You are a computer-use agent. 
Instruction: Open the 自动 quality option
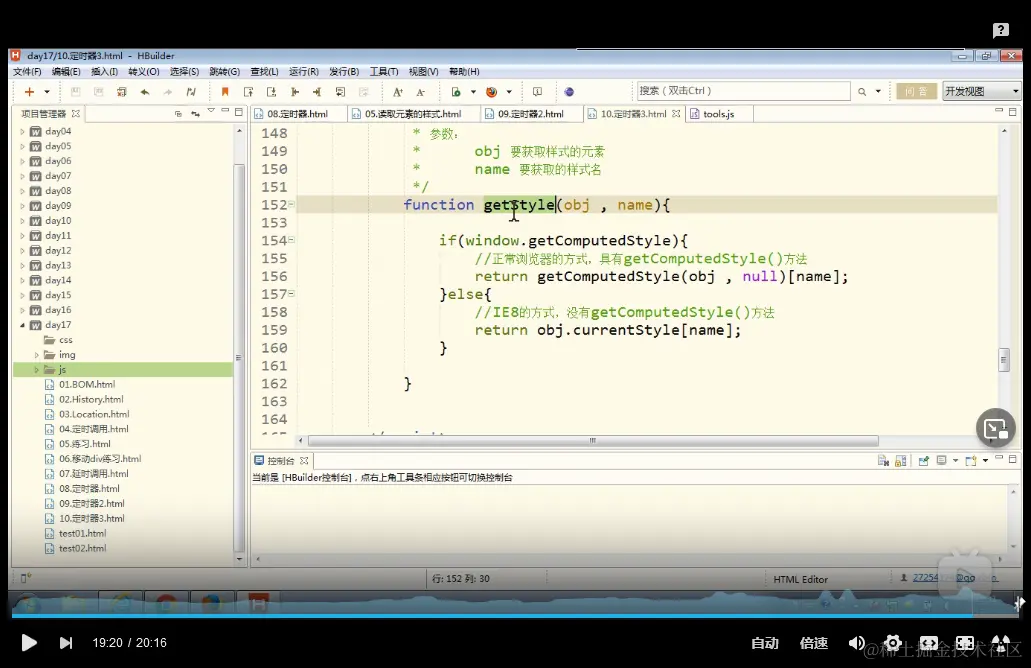click(765, 643)
